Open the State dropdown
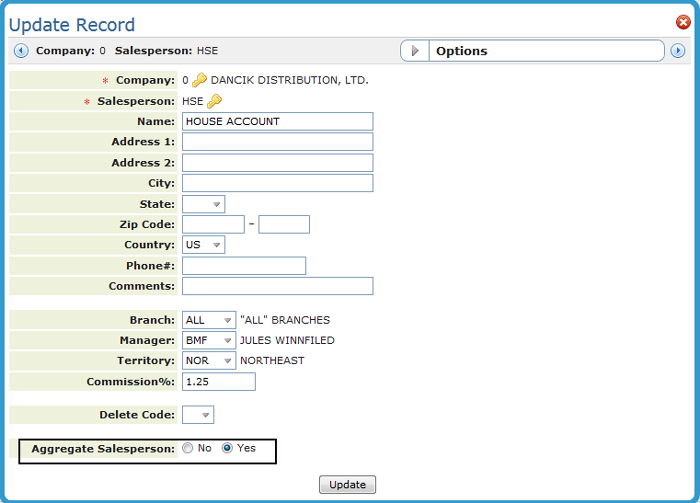The image size is (700, 503). click(203, 204)
